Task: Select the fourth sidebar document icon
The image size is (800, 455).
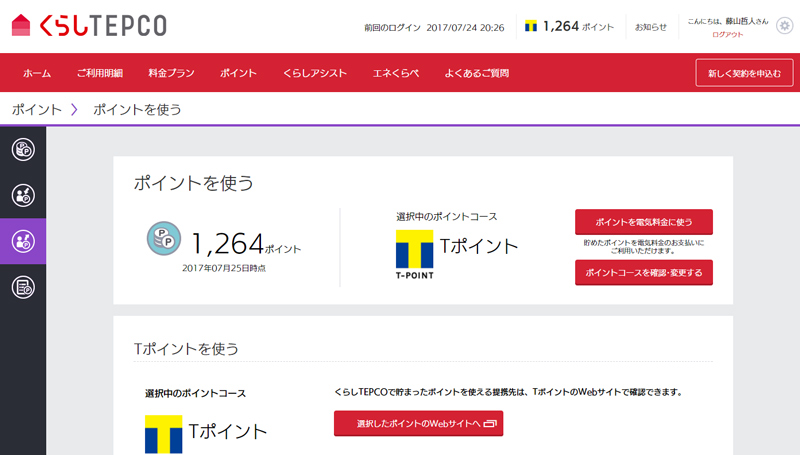Action: pyautogui.click(x=23, y=287)
